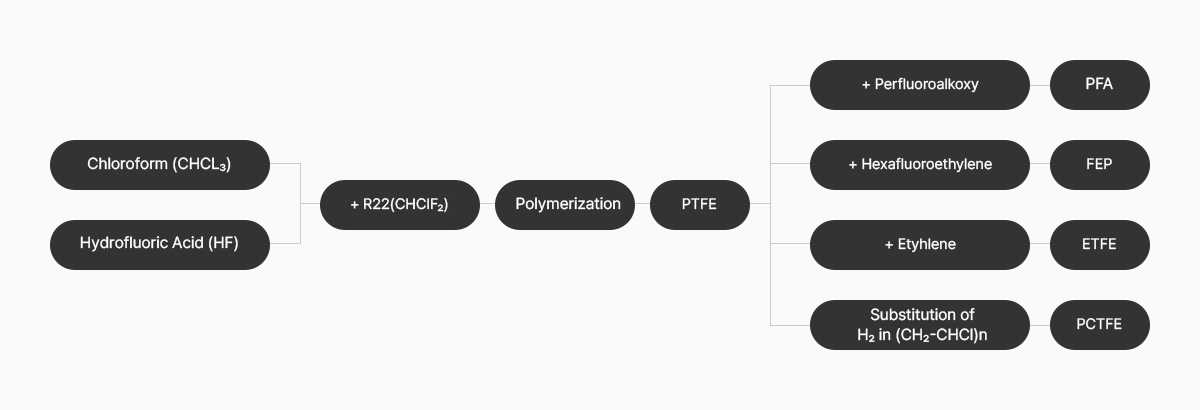Select the Substitution of H₂ box

pyautogui.click(x=920, y=325)
